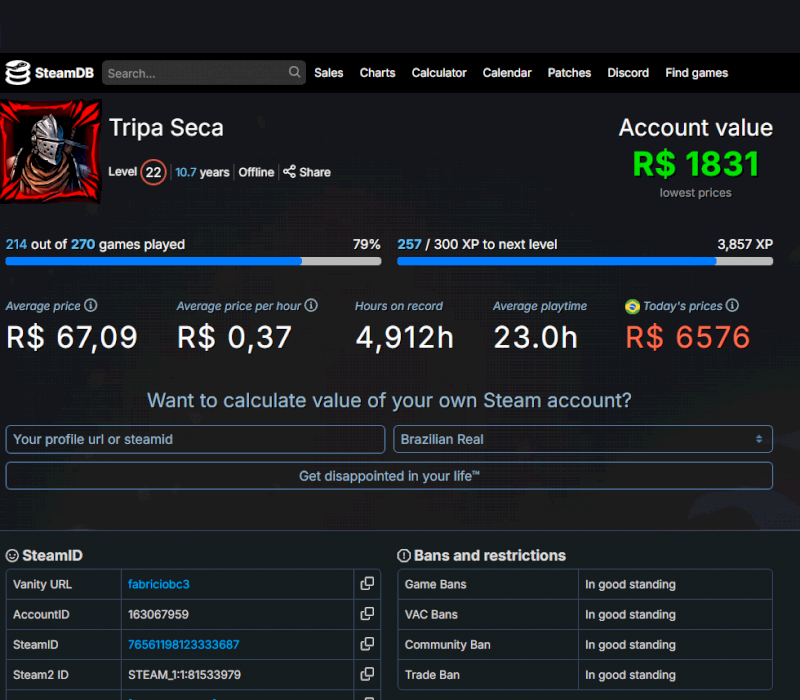Open the Sales menu item
800x700 pixels.
tap(328, 73)
